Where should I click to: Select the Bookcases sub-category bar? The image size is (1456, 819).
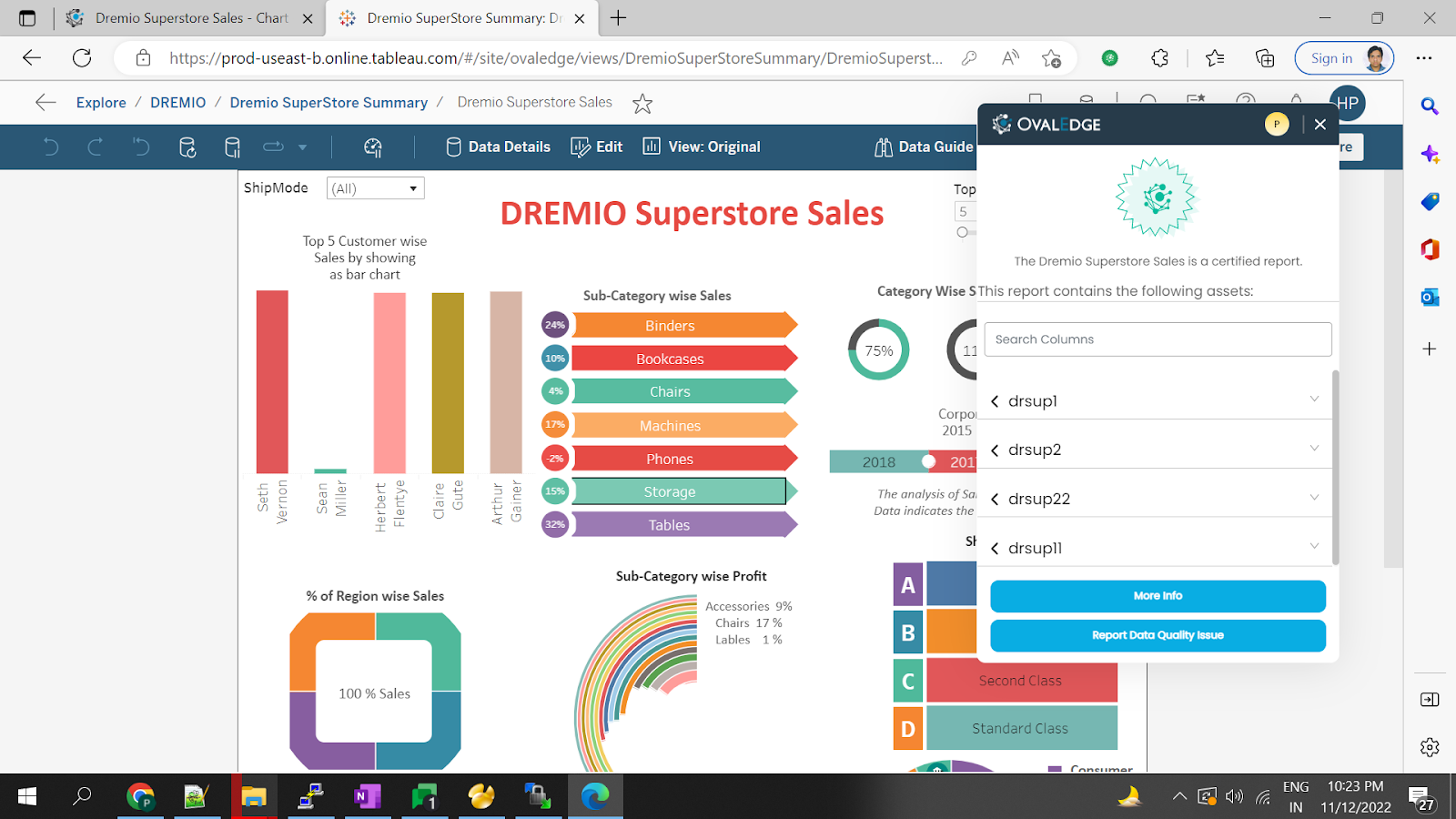click(x=684, y=359)
